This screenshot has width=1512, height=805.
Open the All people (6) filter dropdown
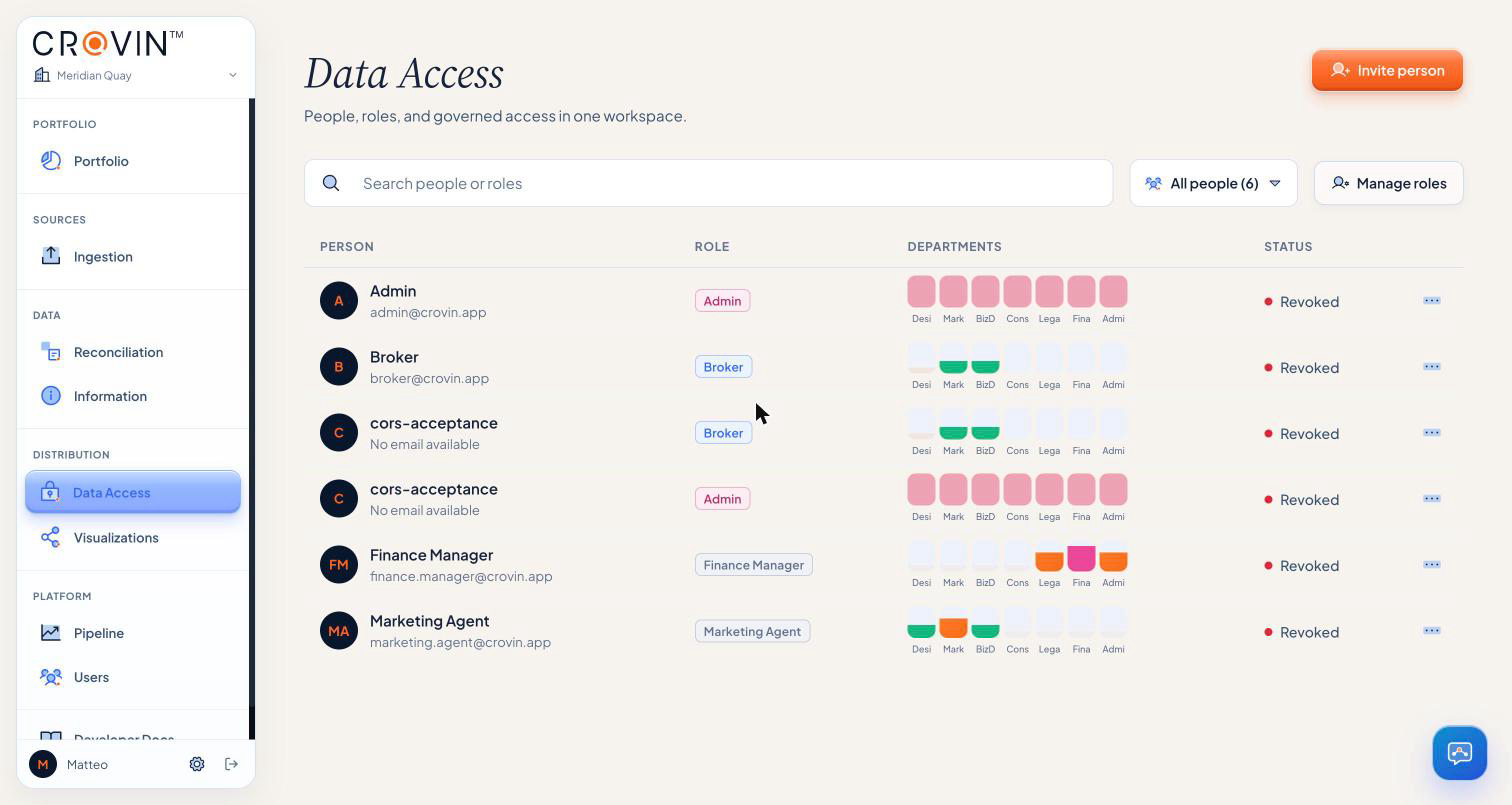pyautogui.click(x=1213, y=183)
